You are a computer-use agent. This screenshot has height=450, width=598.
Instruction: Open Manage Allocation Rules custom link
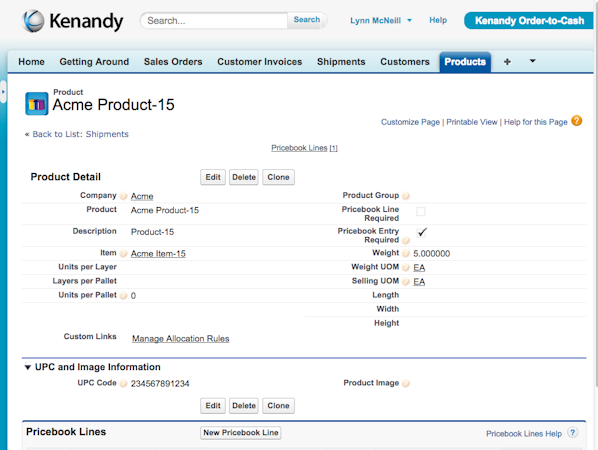(181, 339)
